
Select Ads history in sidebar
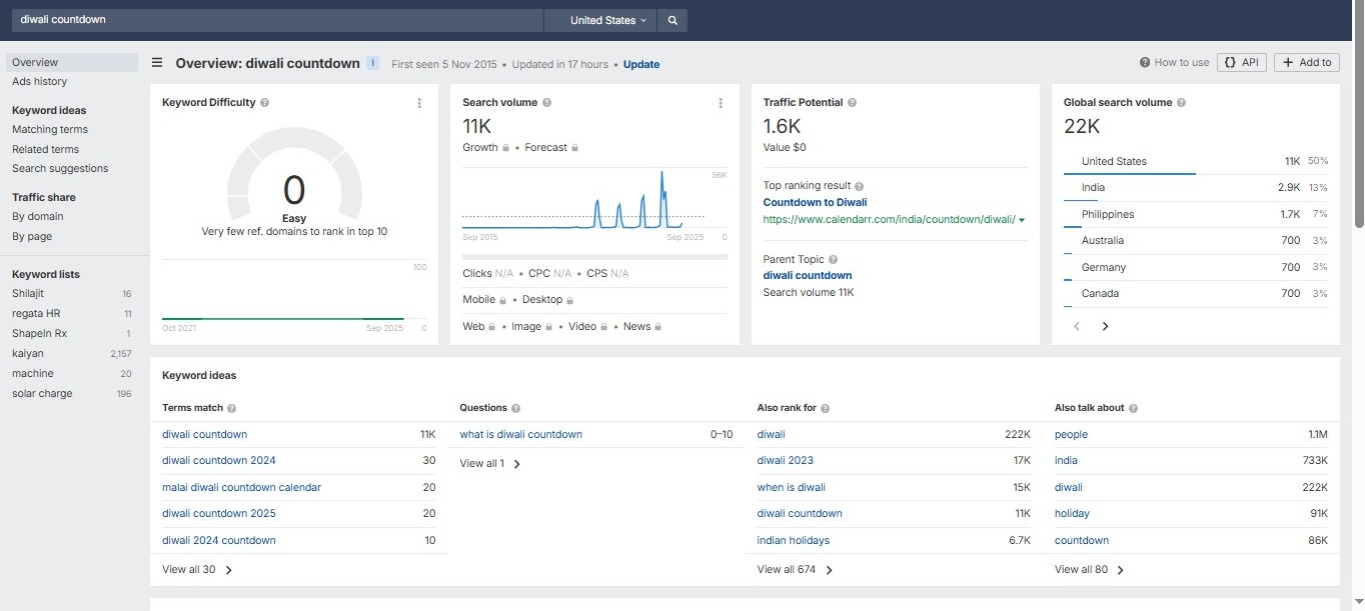pos(40,81)
